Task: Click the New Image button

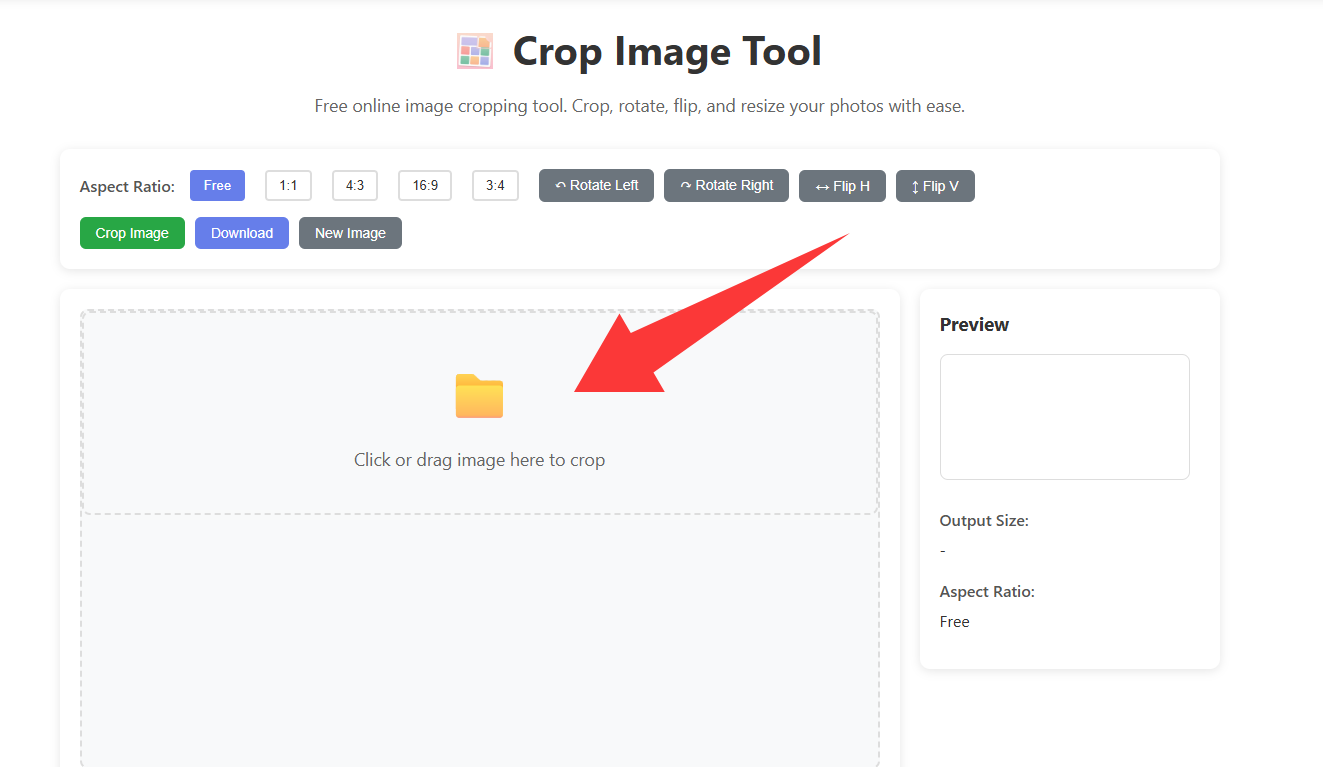Action: click(x=350, y=233)
